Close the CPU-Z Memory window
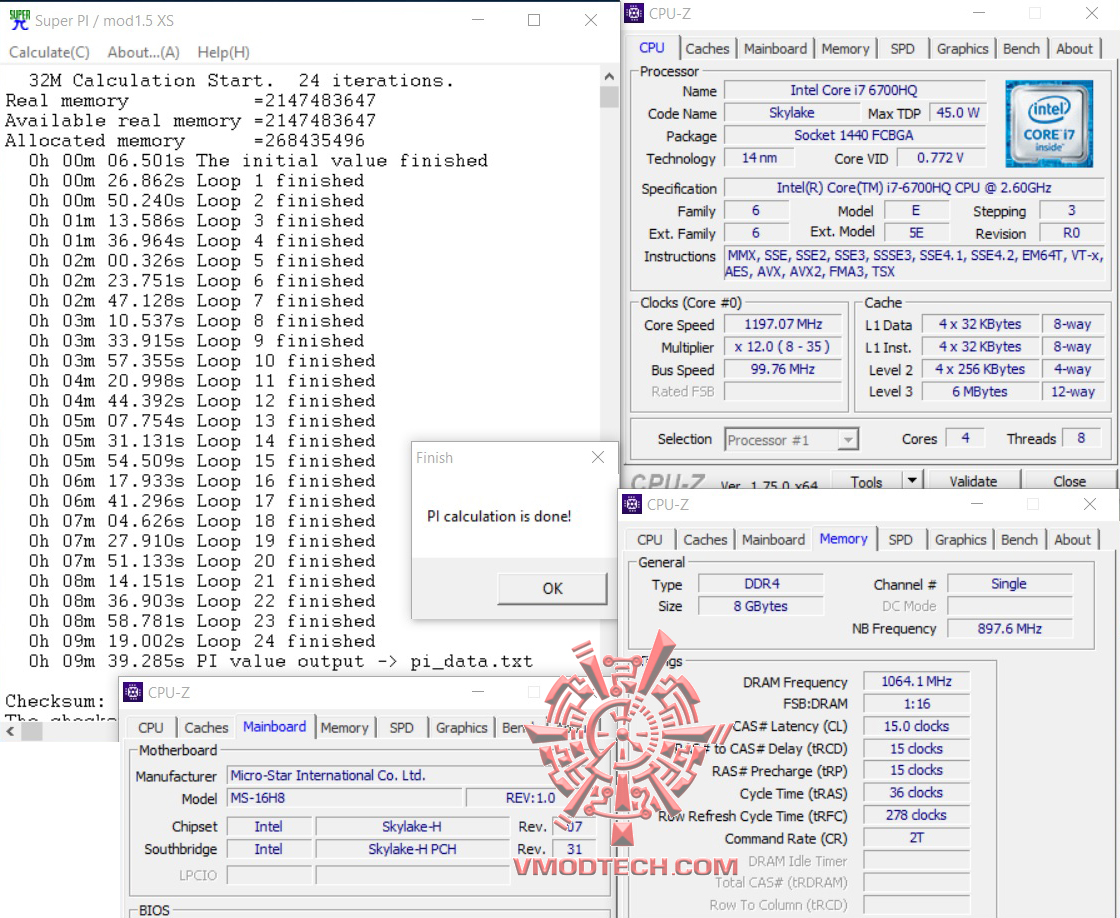1120x918 pixels. 1089,504
